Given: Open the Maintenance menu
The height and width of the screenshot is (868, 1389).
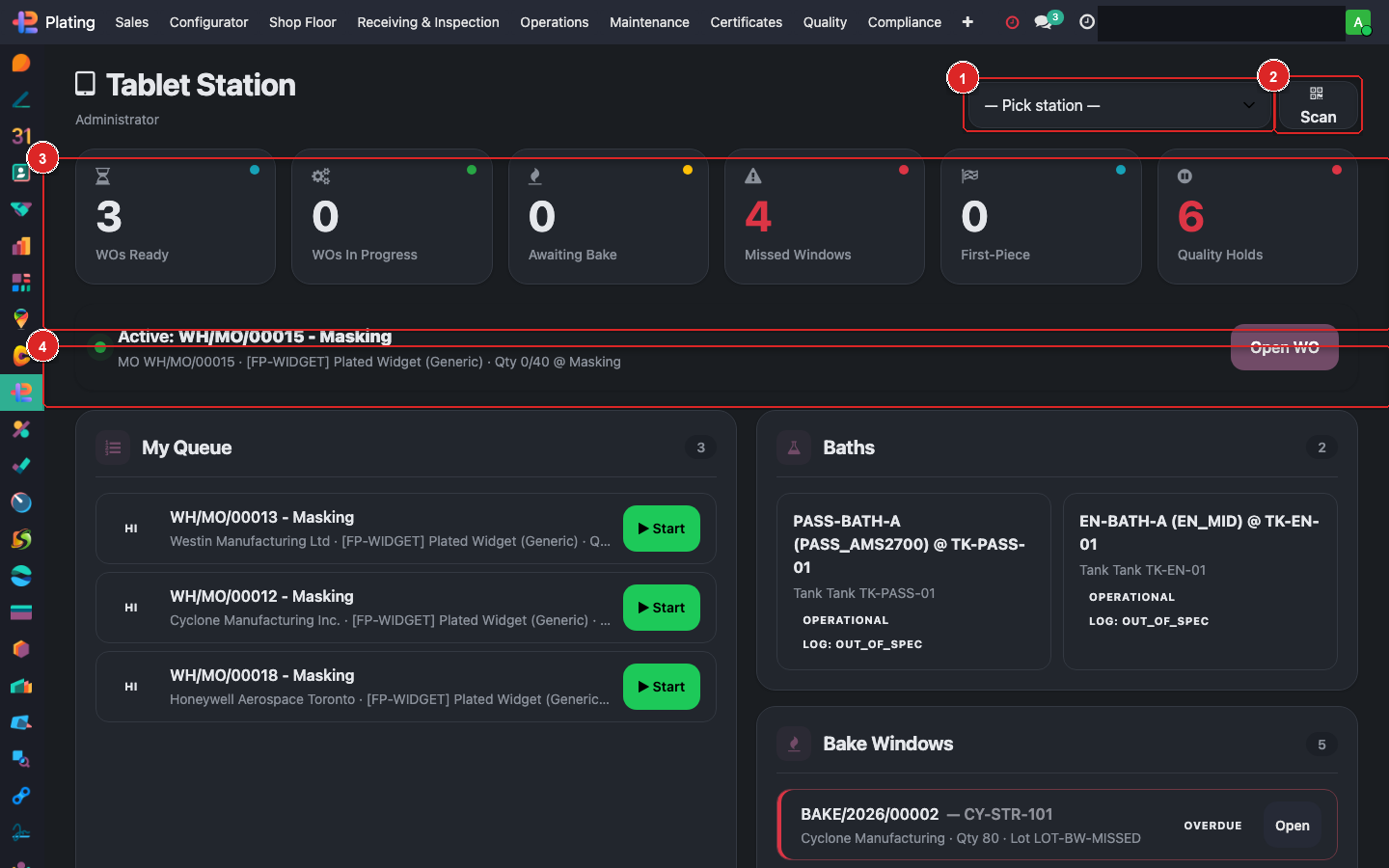Looking at the screenshot, I should (649, 21).
